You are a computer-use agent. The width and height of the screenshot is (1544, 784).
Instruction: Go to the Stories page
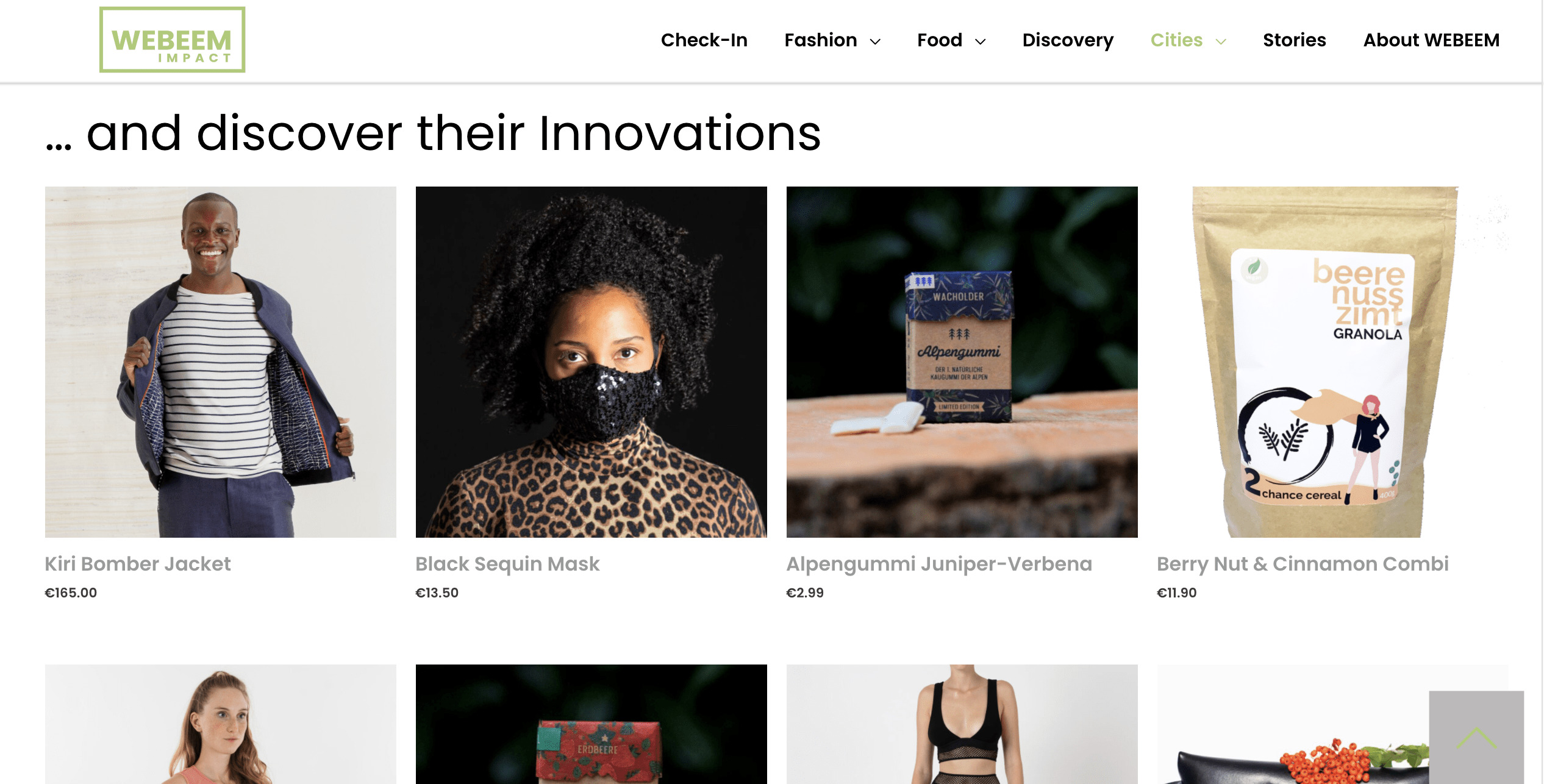[x=1294, y=40]
